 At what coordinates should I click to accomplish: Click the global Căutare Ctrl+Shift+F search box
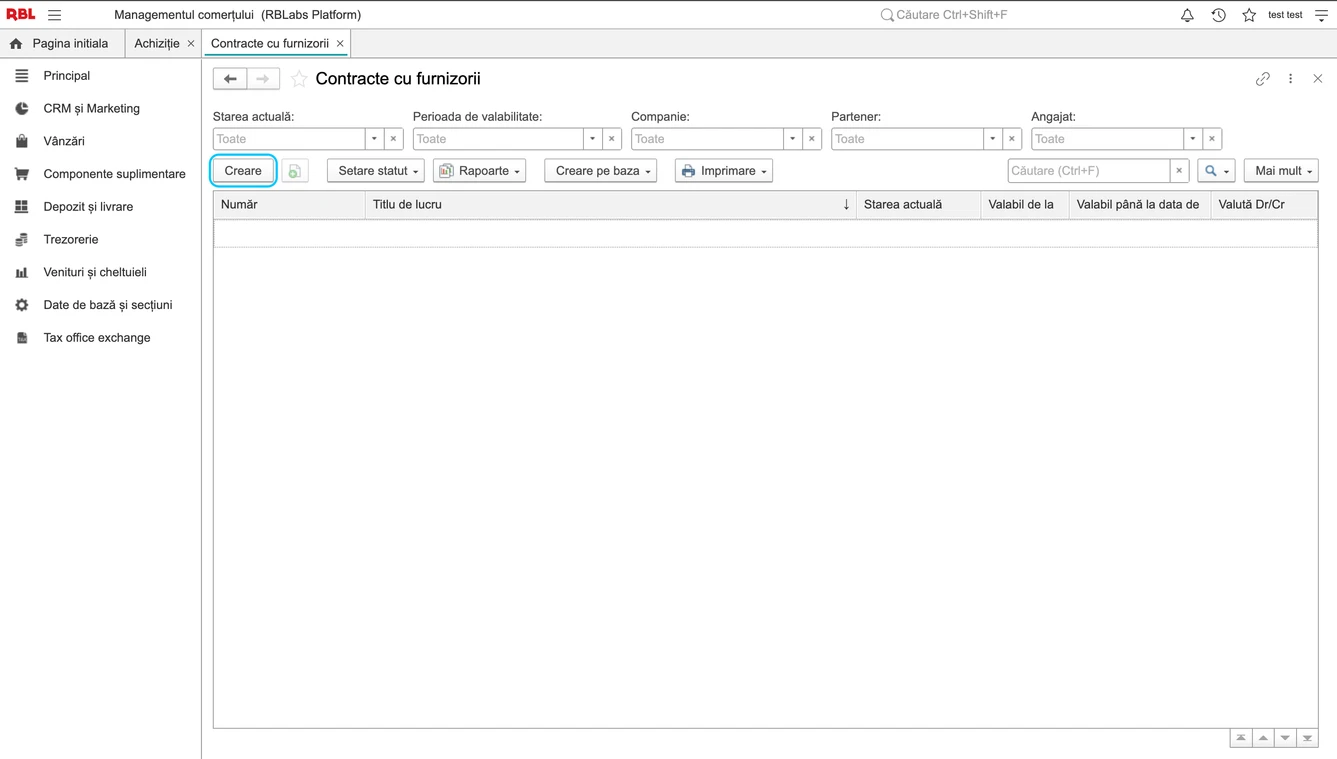click(950, 15)
